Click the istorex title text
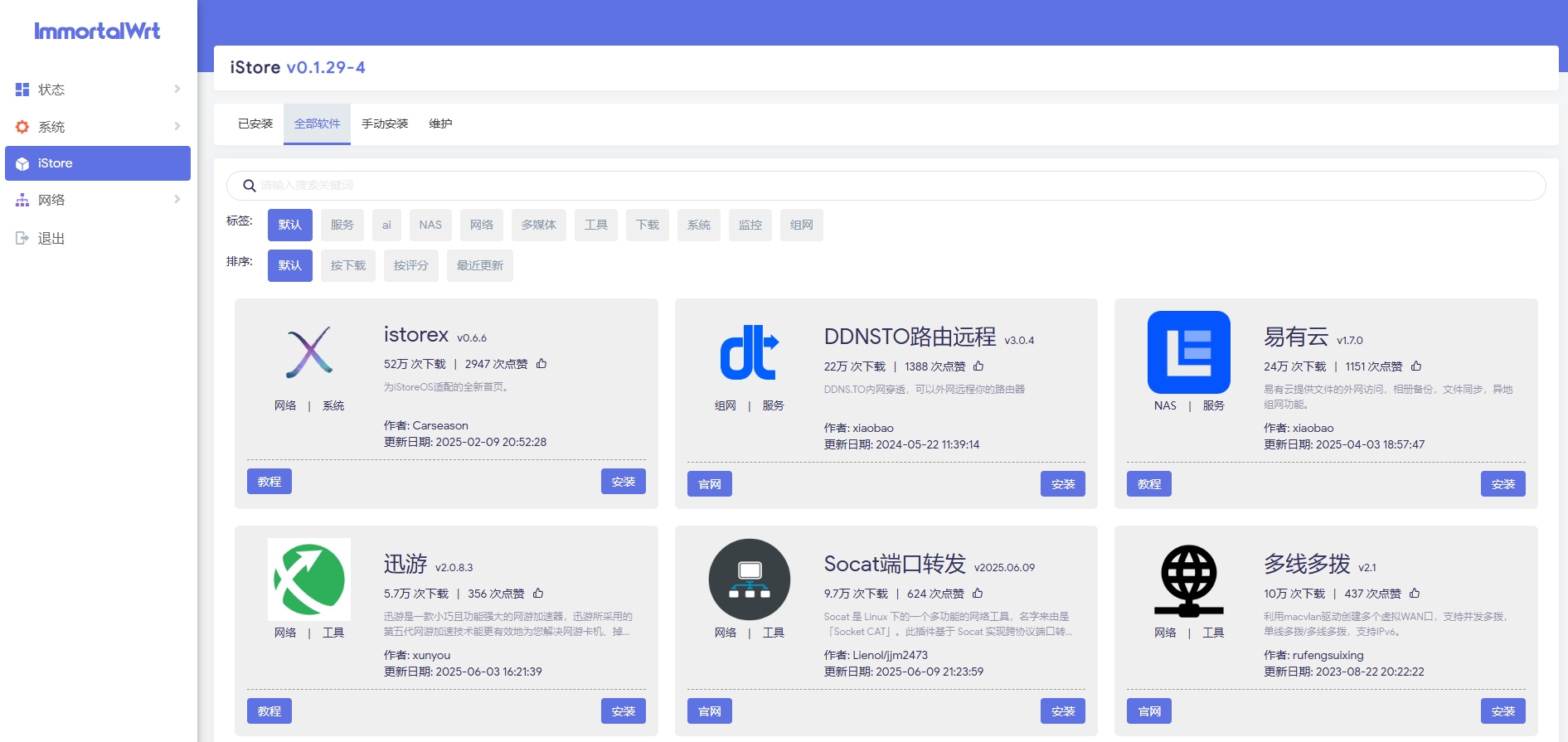 pyautogui.click(x=416, y=335)
